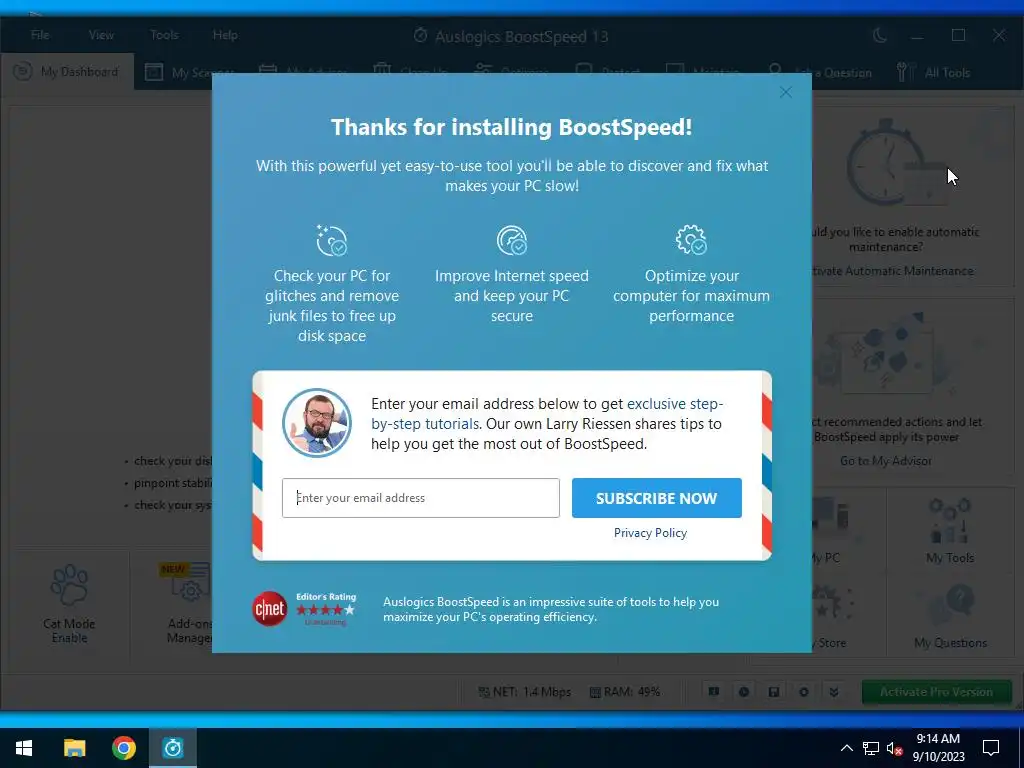
Task: Open the Tools menu in BoostSpeed
Action: pos(164,35)
